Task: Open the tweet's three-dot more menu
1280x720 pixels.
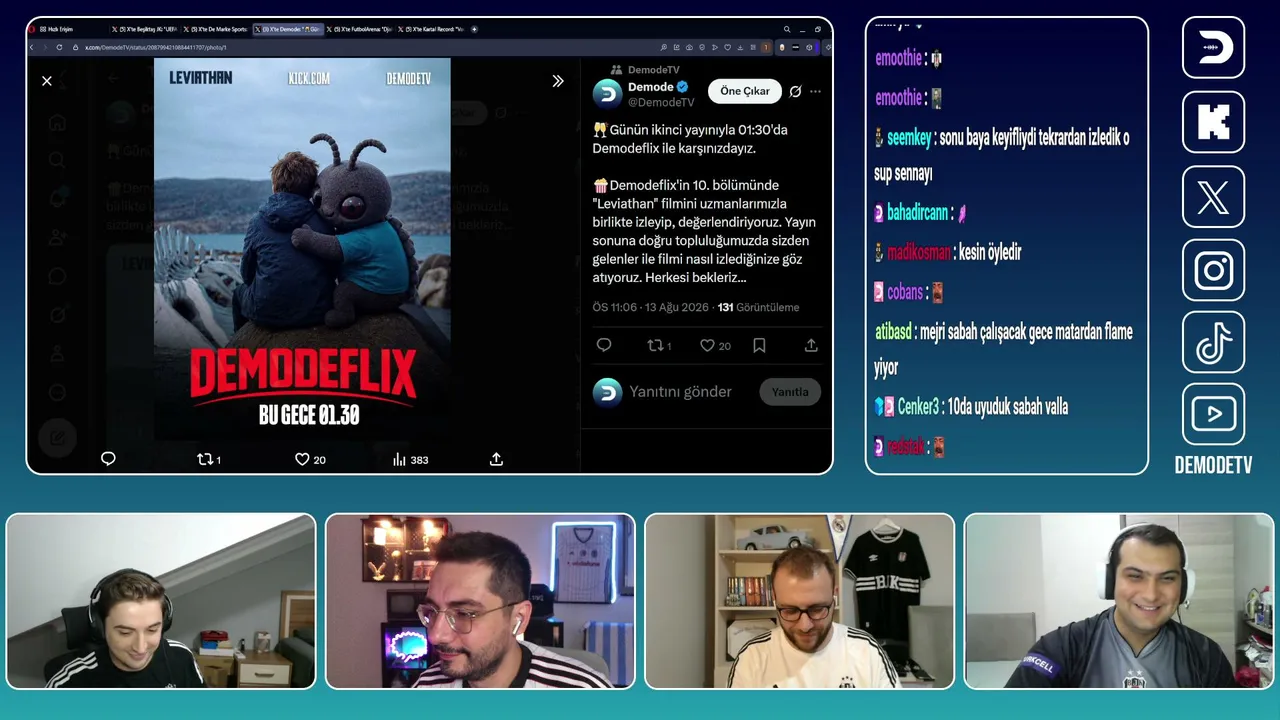Action: click(815, 91)
